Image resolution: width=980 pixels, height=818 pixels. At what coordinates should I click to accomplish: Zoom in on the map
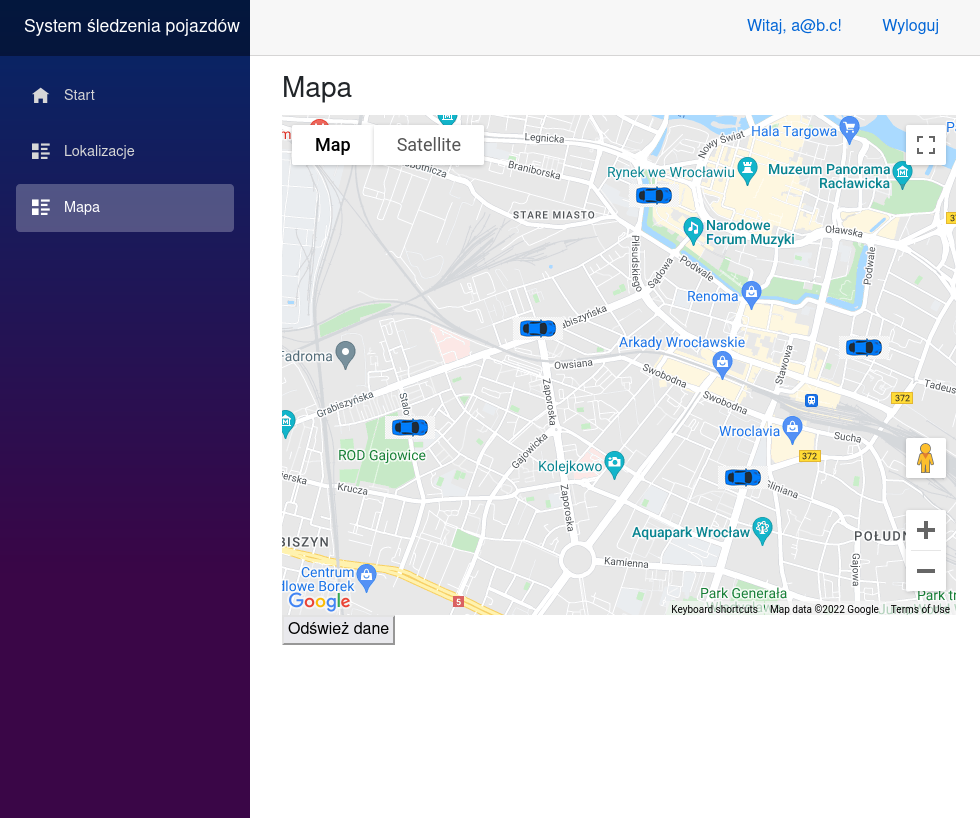pyautogui.click(x=925, y=530)
